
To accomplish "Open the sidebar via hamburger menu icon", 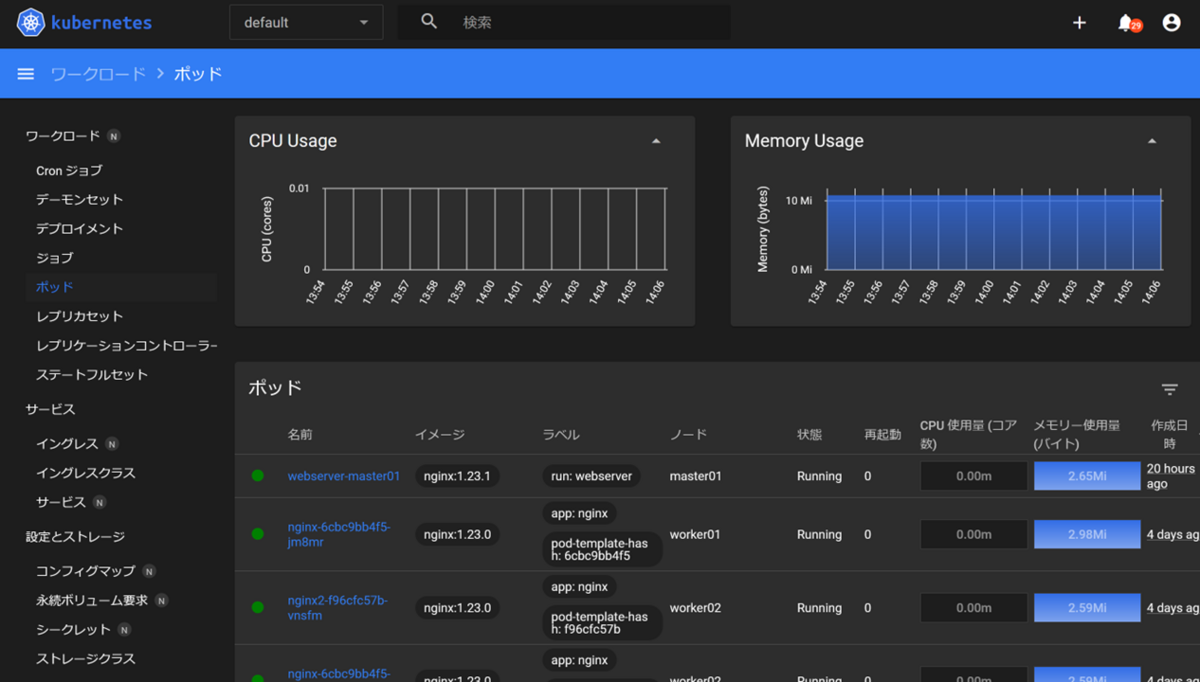I will pos(25,72).
